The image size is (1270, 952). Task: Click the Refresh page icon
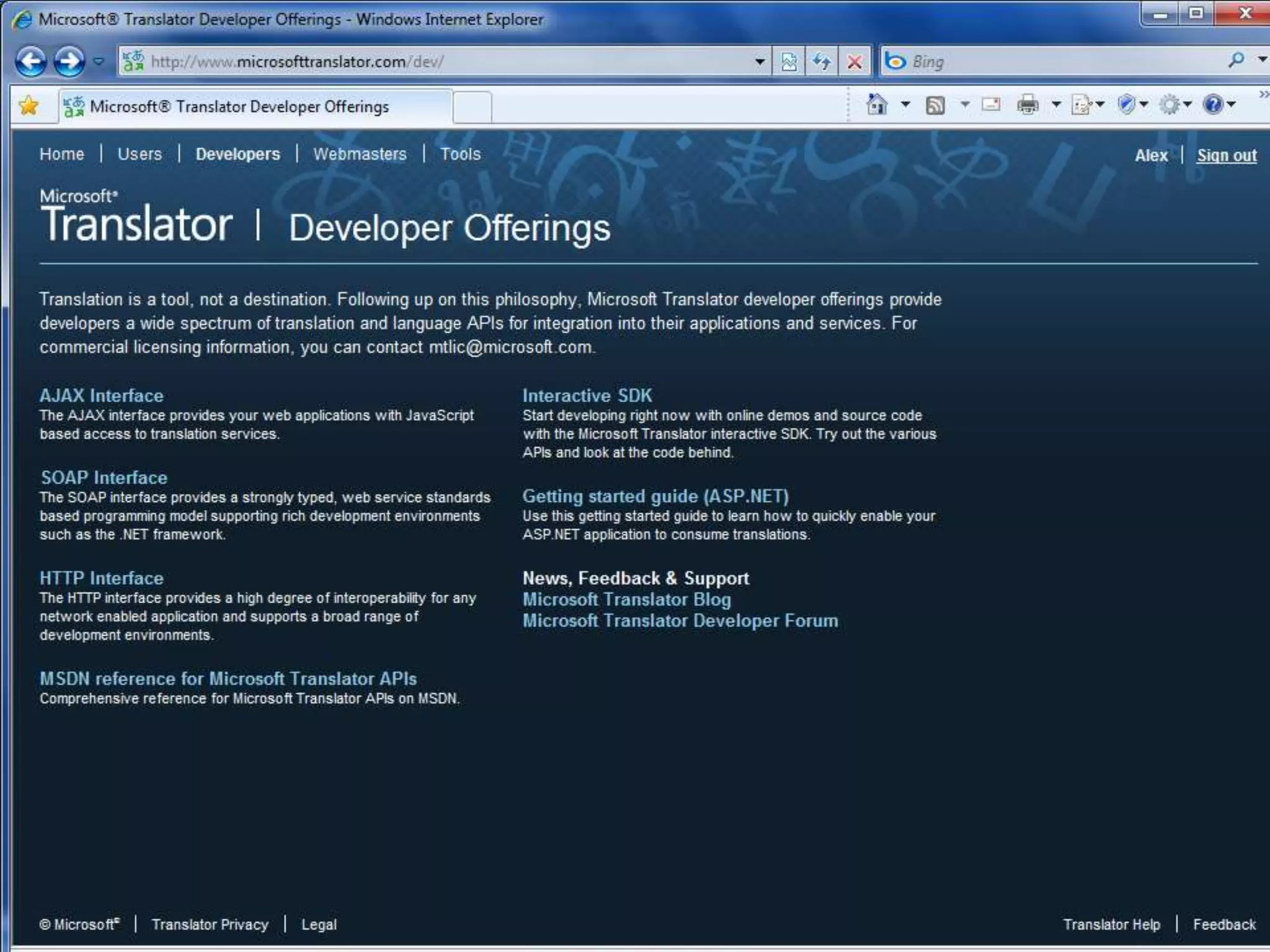[x=822, y=61]
